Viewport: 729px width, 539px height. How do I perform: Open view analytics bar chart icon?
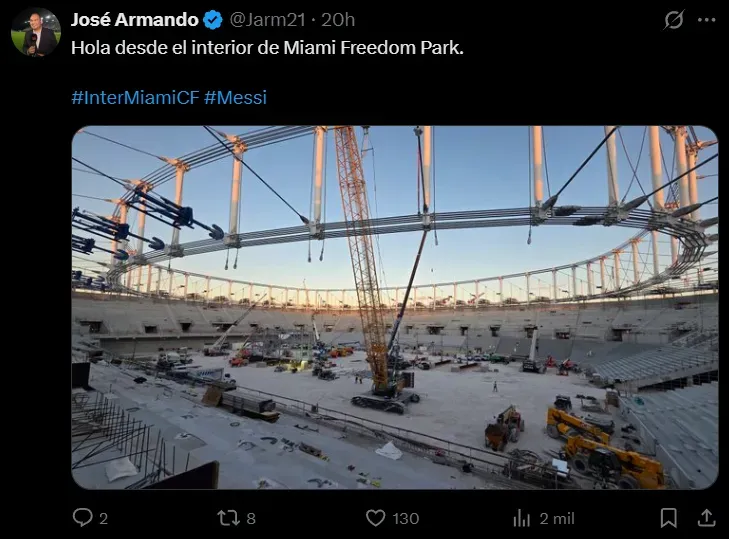click(522, 518)
